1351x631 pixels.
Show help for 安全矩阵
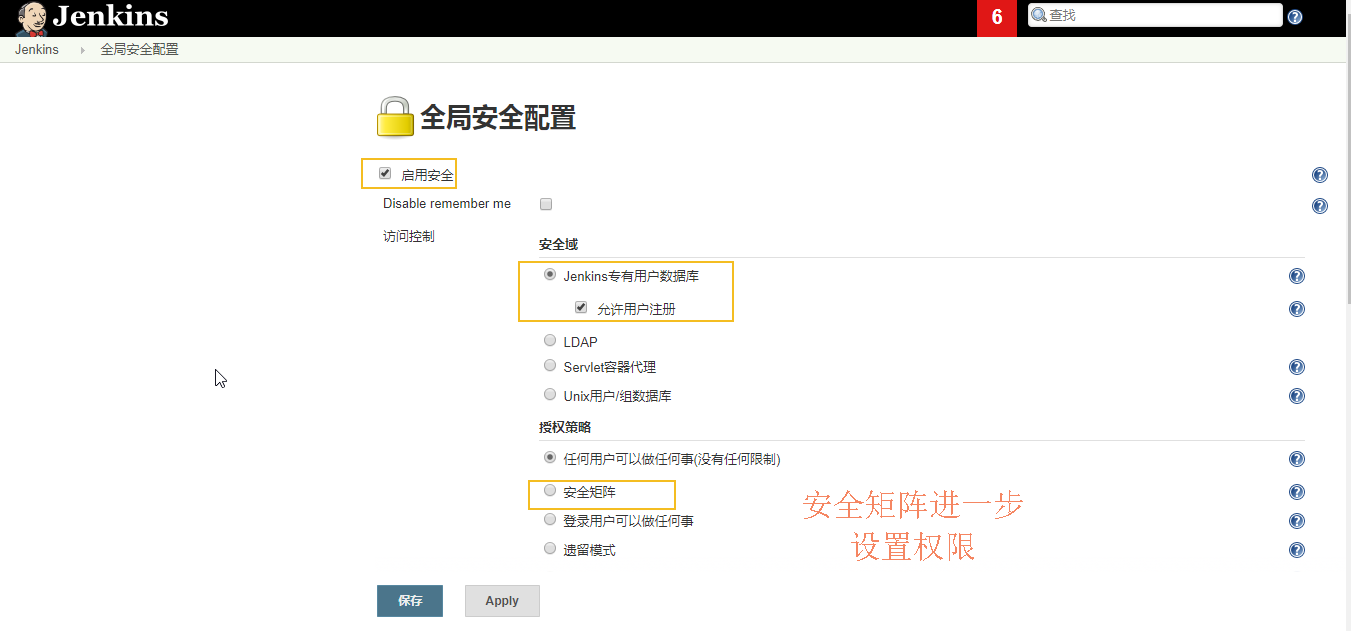click(1297, 492)
